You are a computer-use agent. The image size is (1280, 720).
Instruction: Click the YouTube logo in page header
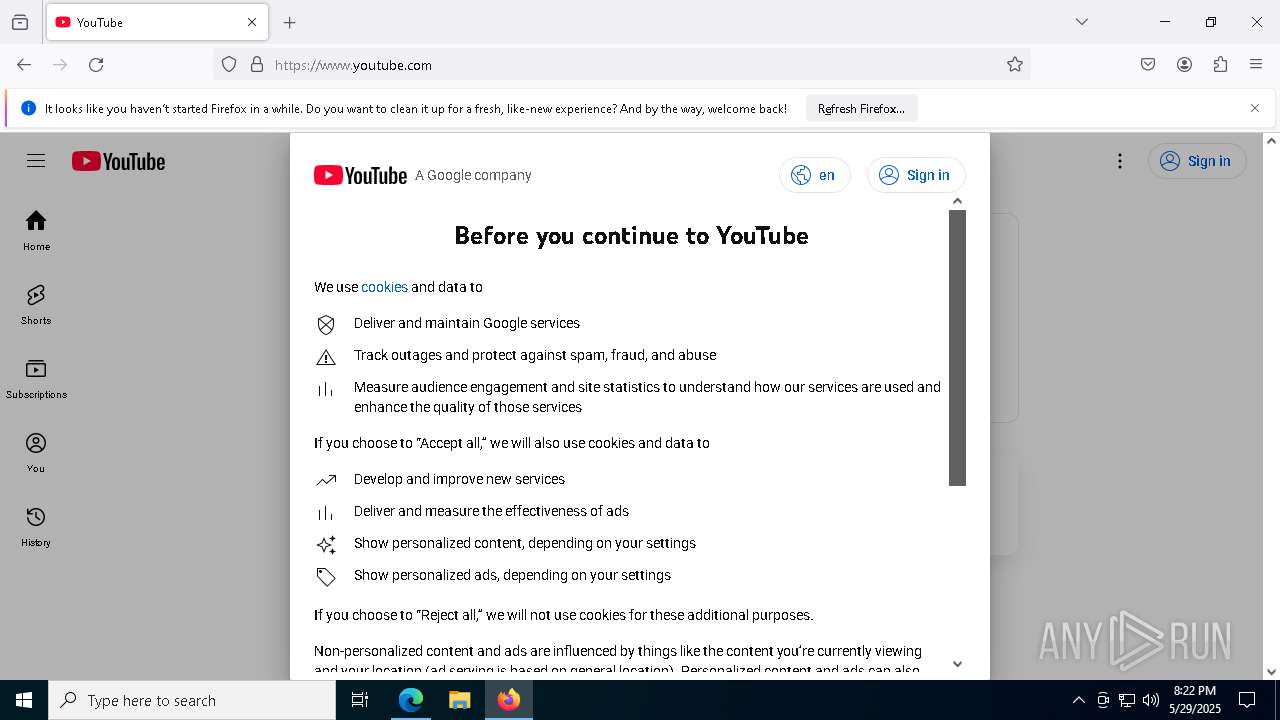(x=118, y=161)
